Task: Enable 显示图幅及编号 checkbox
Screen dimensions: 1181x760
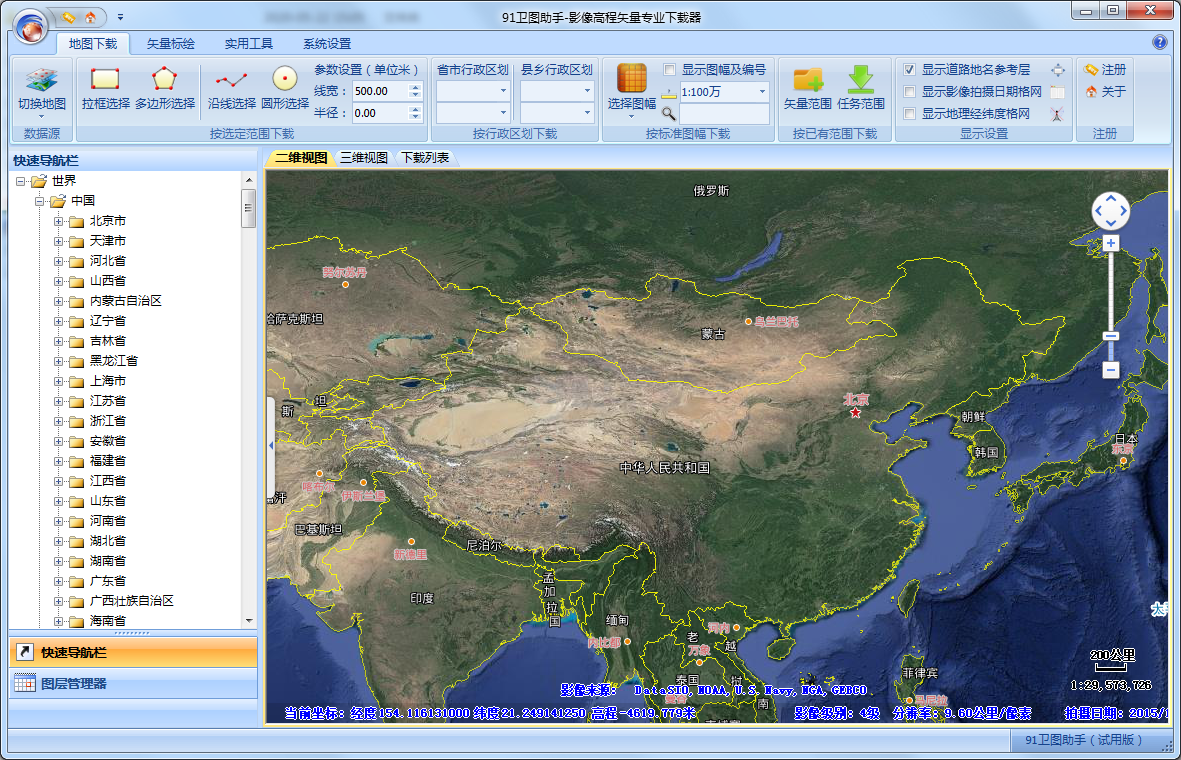Action: point(670,70)
